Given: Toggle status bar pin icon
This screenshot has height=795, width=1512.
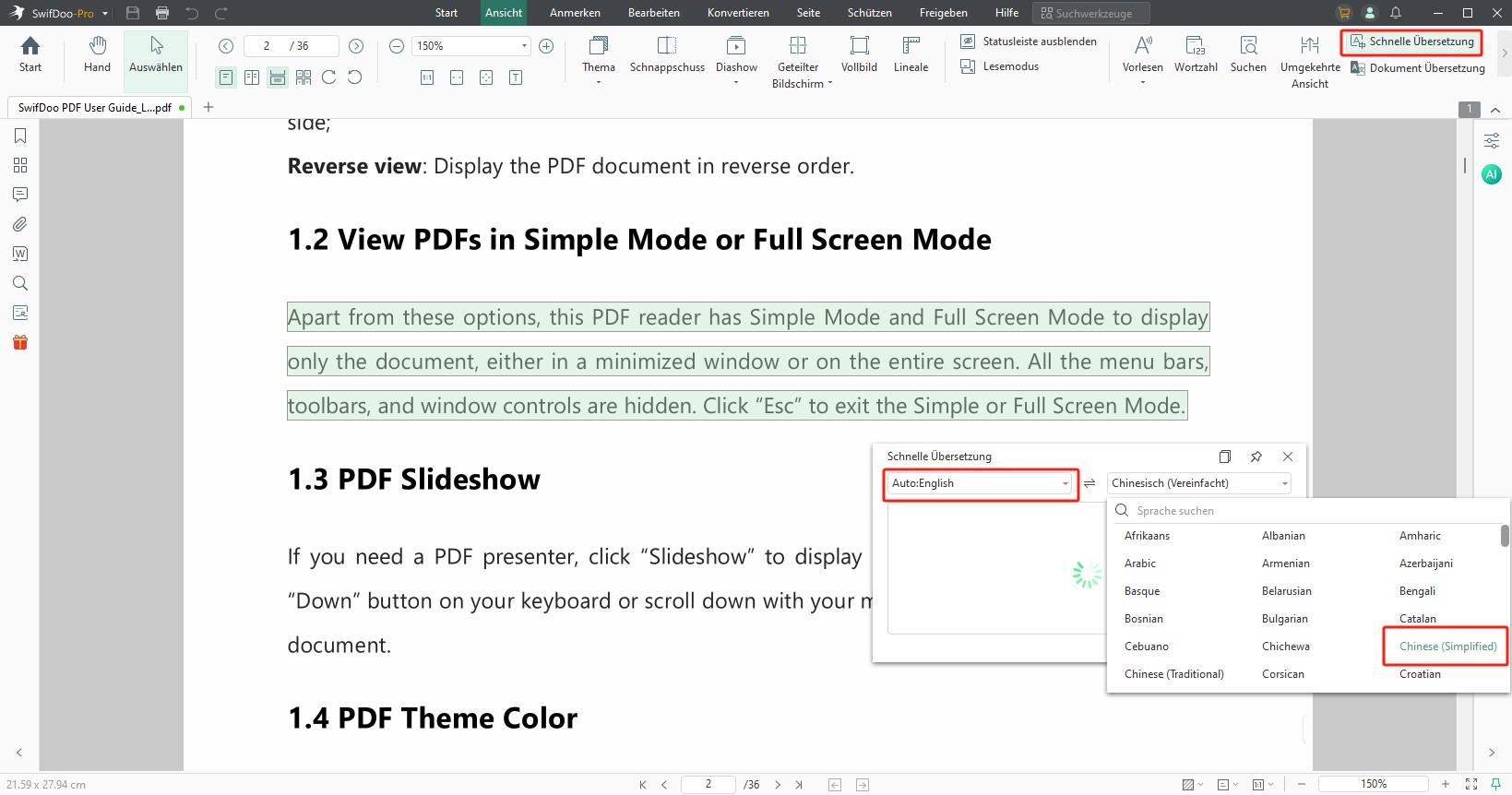Looking at the screenshot, I should 1495,785.
